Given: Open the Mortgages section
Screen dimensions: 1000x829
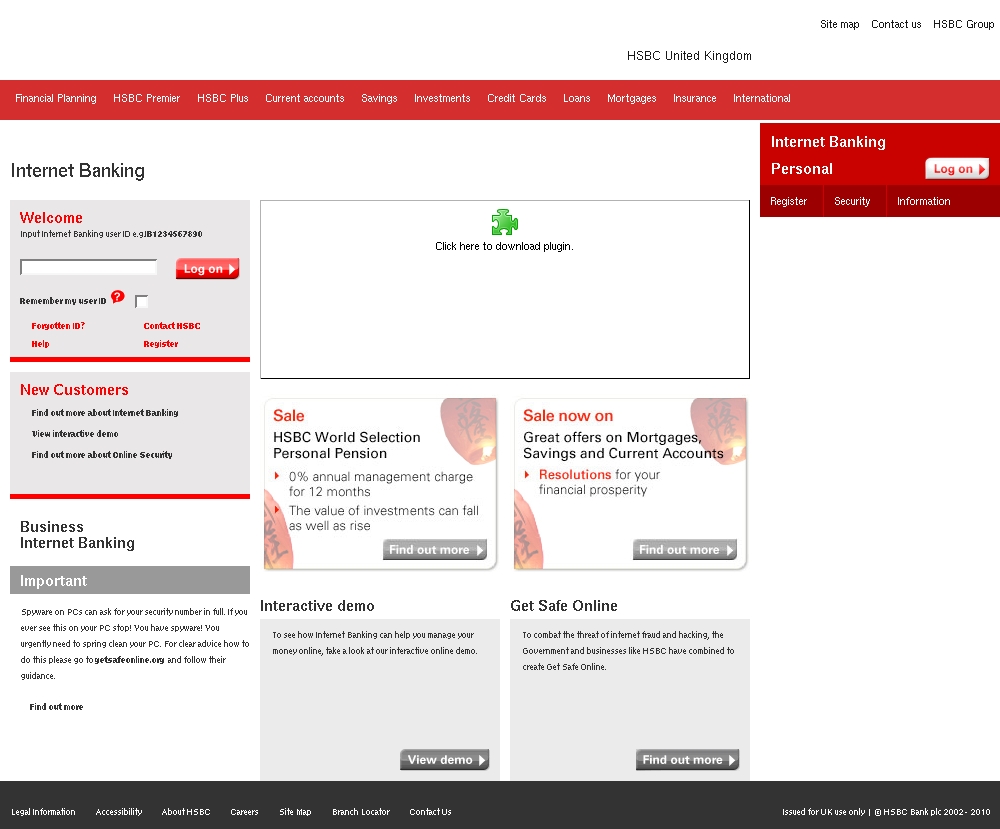Looking at the screenshot, I should point(631,98).
